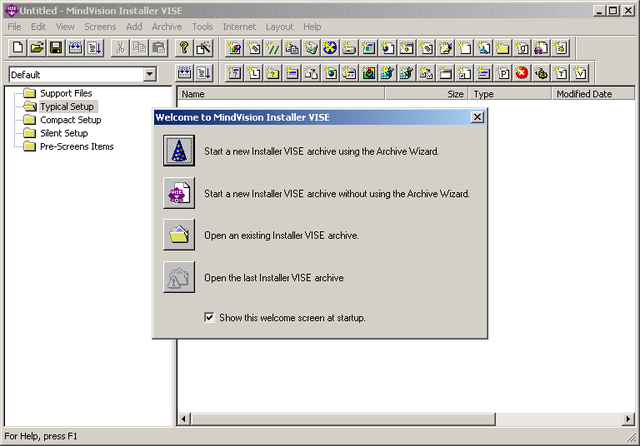The width and height of the screenshot is (640, 446).
Task: Click the magic wand wizard toolbar icon
Action: pos(203,48)
